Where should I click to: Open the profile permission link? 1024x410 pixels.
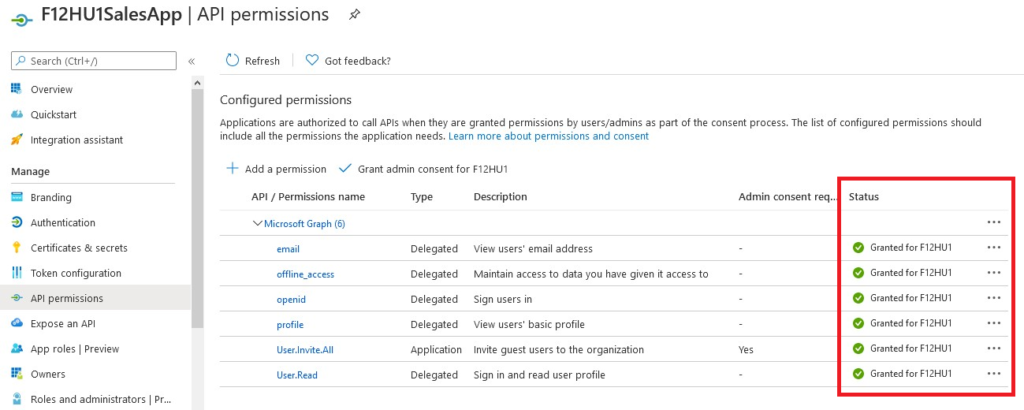pos(290,324)
